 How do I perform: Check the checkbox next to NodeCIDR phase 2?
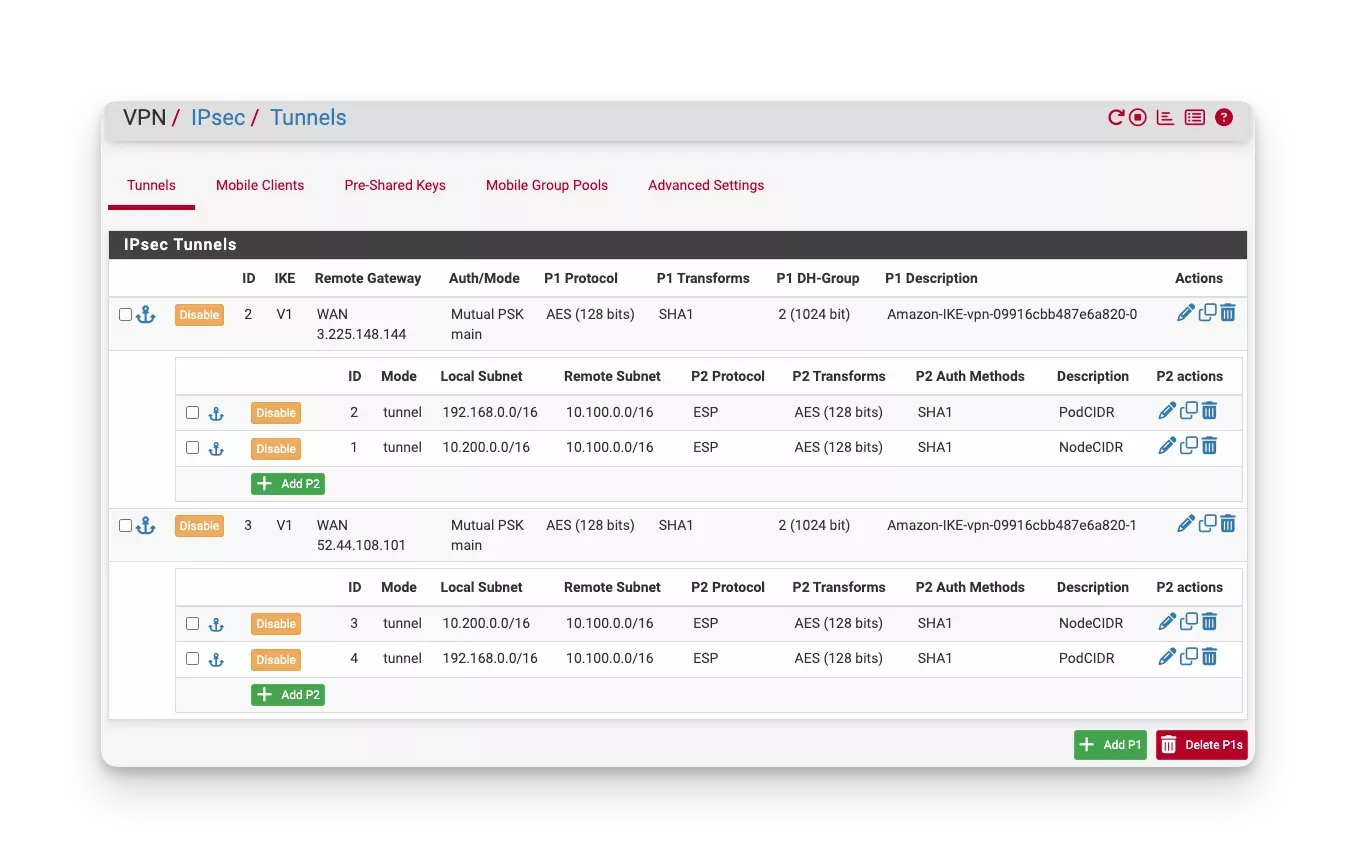pos(192,447)
